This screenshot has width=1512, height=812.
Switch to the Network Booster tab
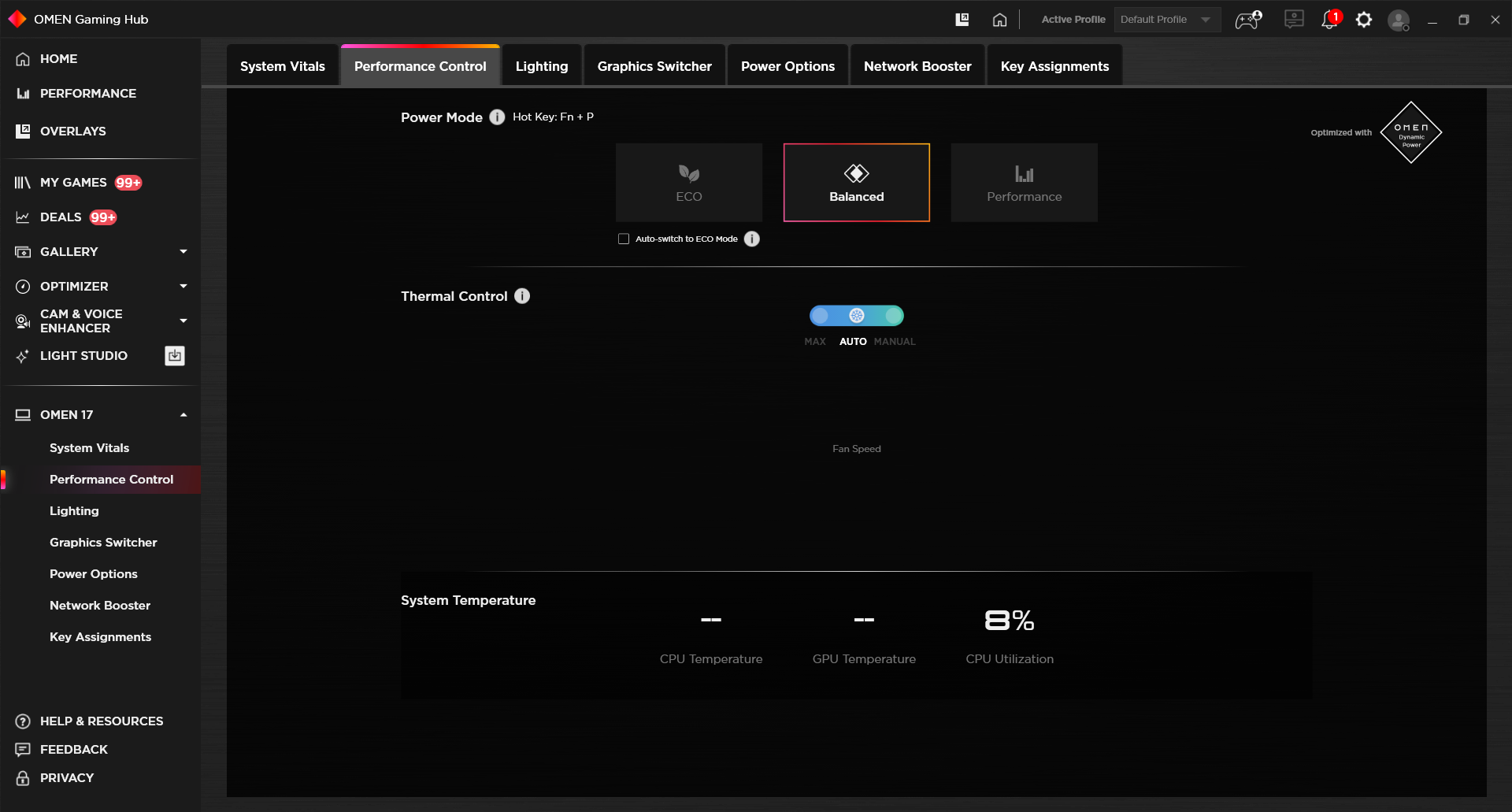pos(917,66)
